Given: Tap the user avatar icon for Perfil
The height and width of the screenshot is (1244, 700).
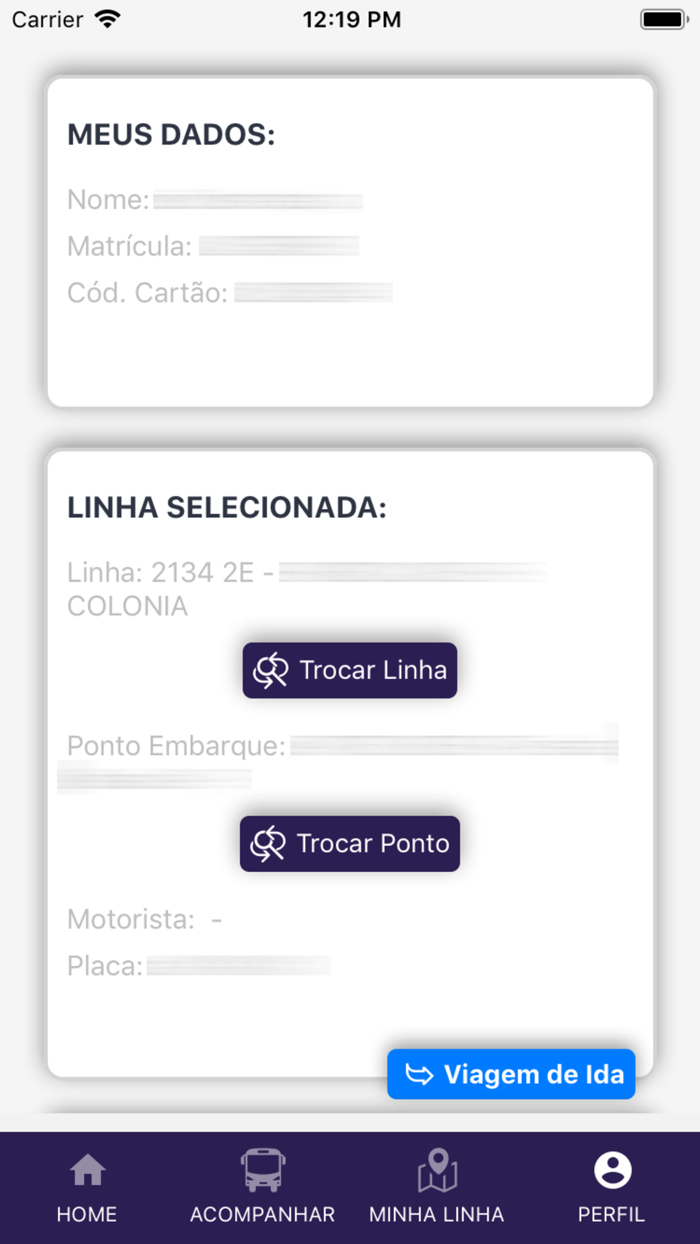Looking at the screenshot, I should click(612, 1169).
